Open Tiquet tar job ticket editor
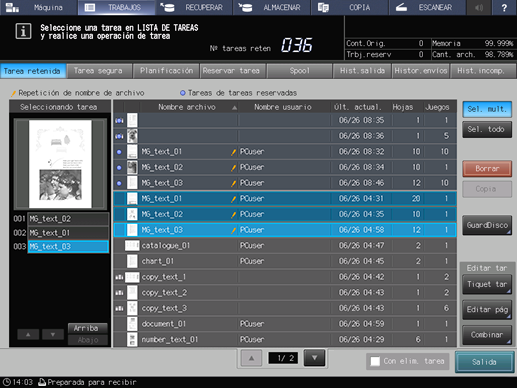The width and height of the screenshot is (517, 388). [487, 285]
